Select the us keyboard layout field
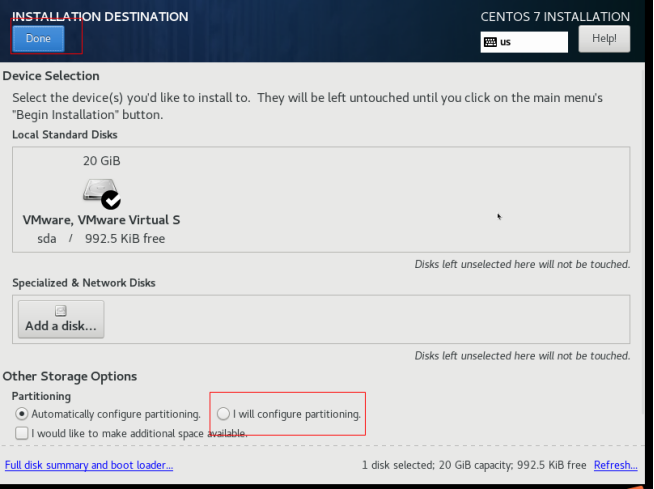 [x=524, y=42]
